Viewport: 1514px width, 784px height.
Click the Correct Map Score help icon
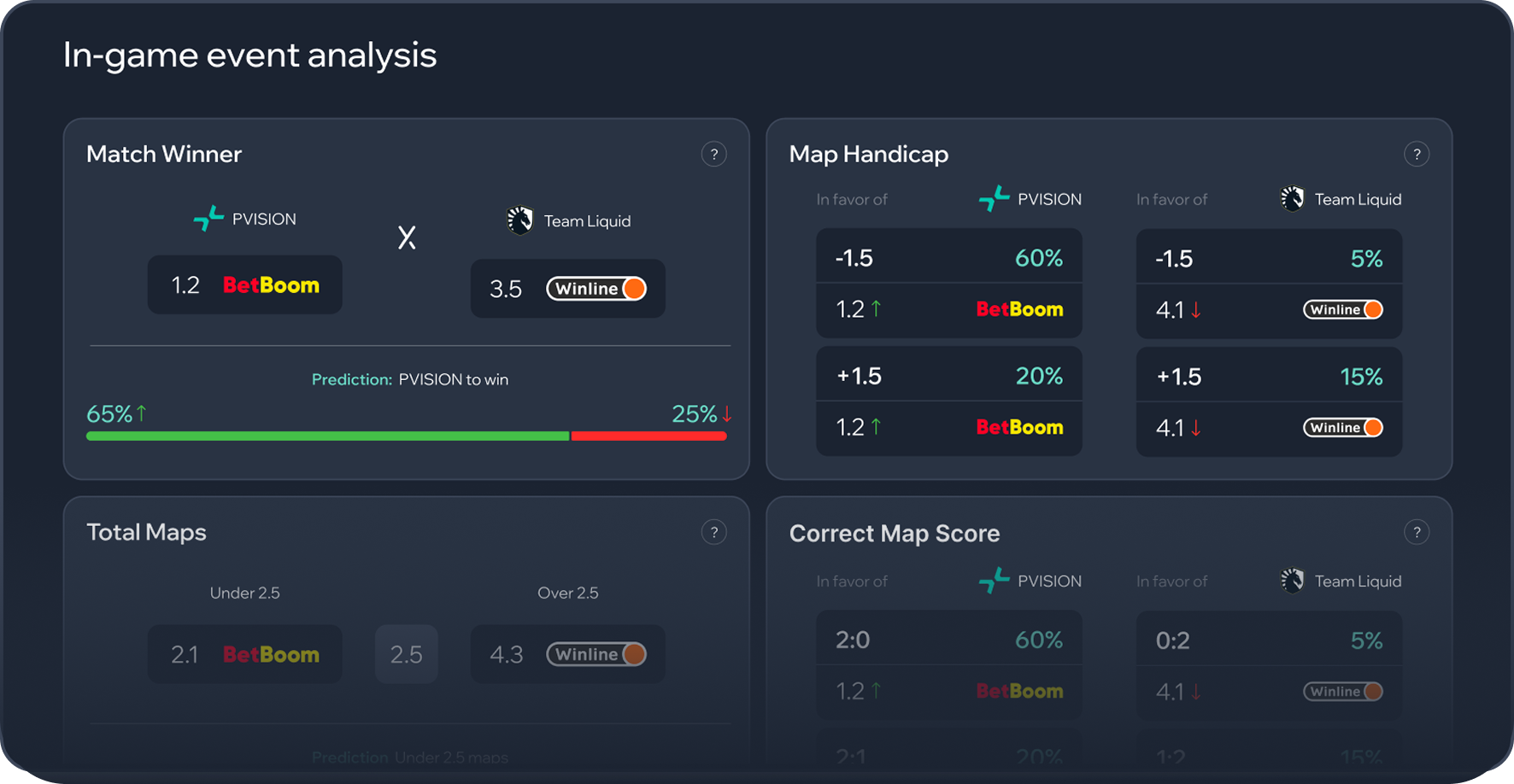(1416, 533)
